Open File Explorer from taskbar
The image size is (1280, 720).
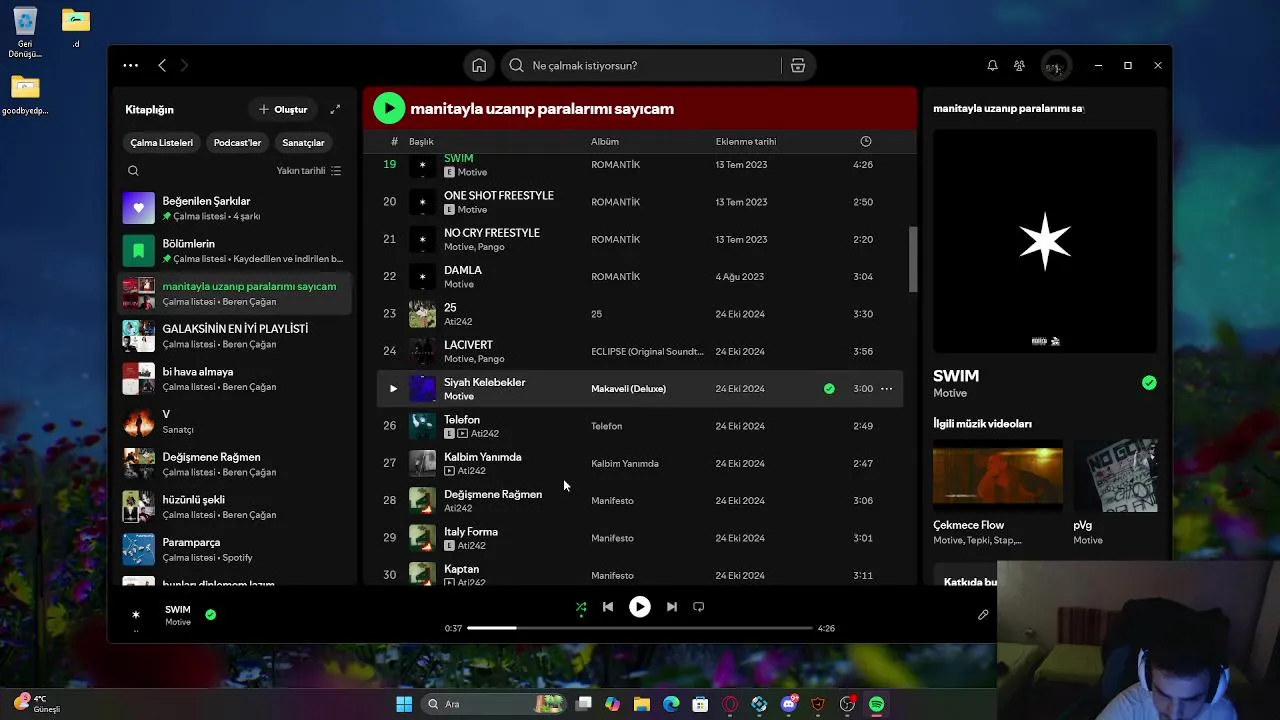642,704
